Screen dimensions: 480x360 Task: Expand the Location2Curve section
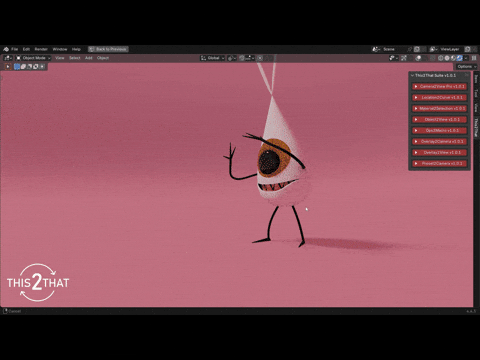click(x=439, y=97)
